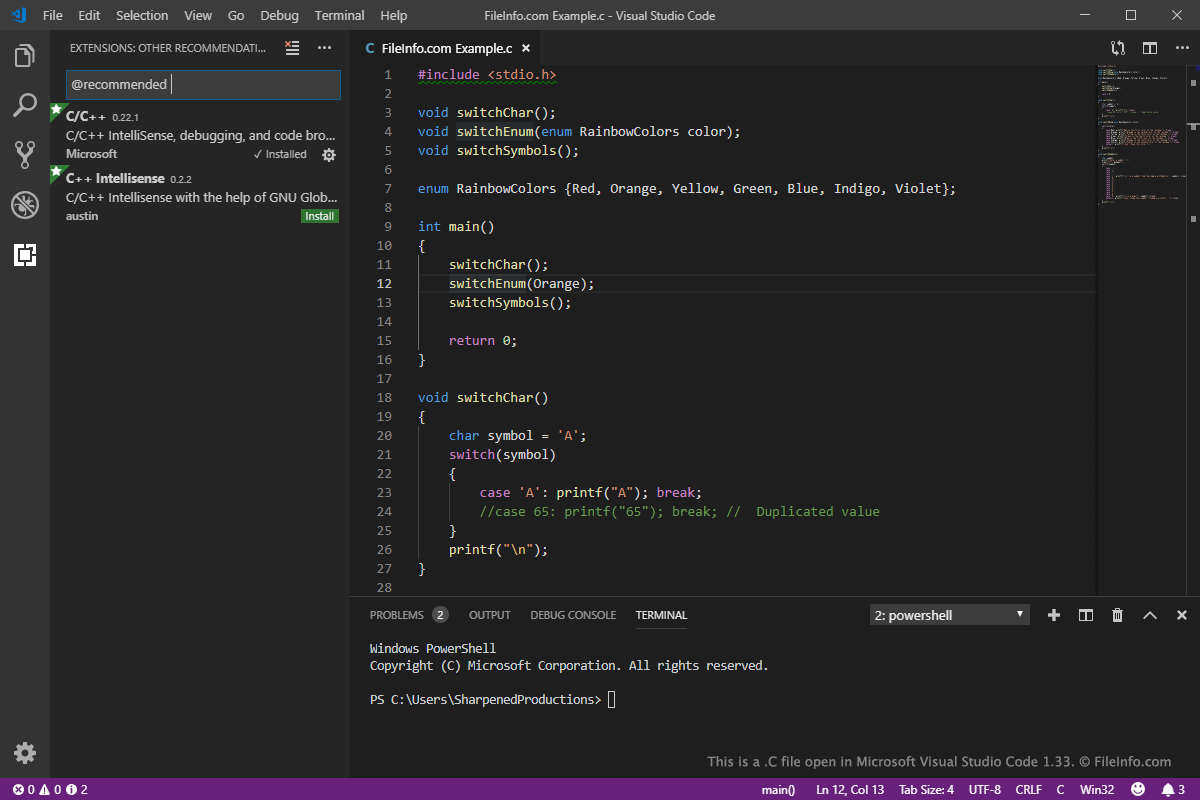Add a new terminal with plus icon

pyautogui.click(x=1053, y=615)
